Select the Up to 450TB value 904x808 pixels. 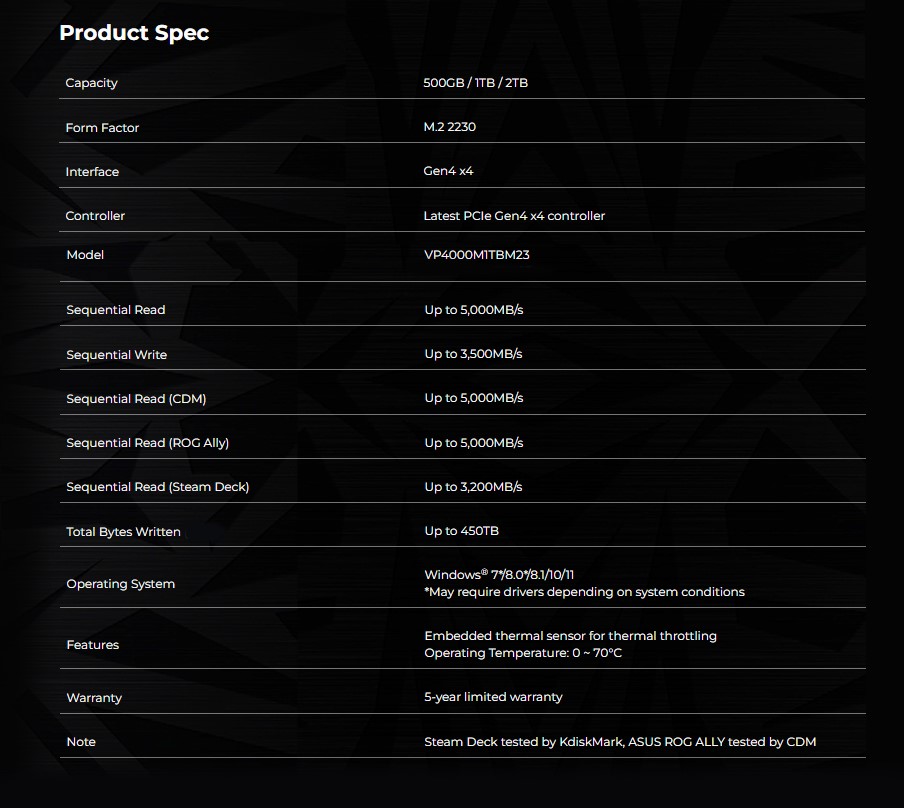[461, 531]
